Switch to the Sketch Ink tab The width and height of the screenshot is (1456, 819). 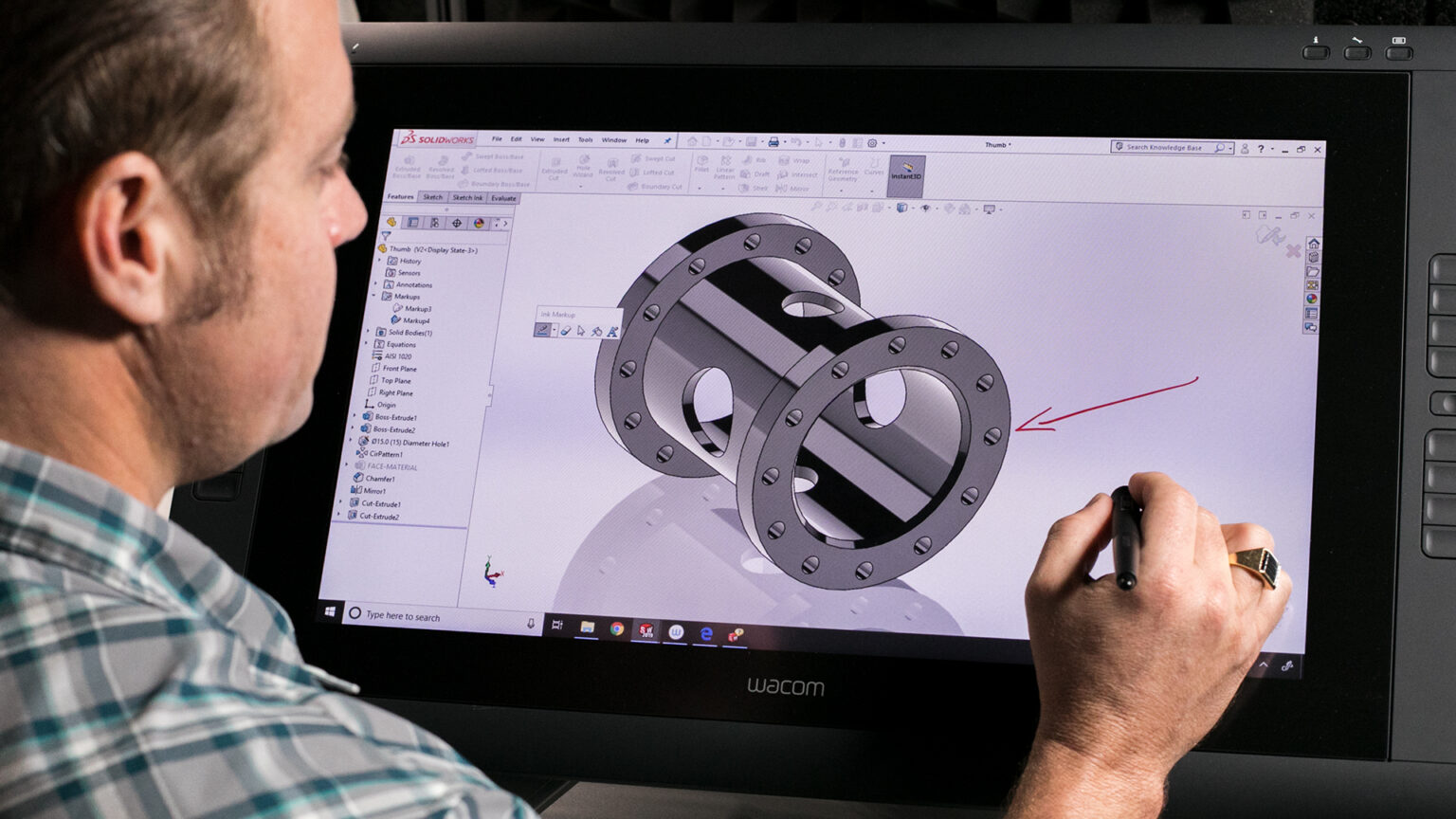(465, 199)
